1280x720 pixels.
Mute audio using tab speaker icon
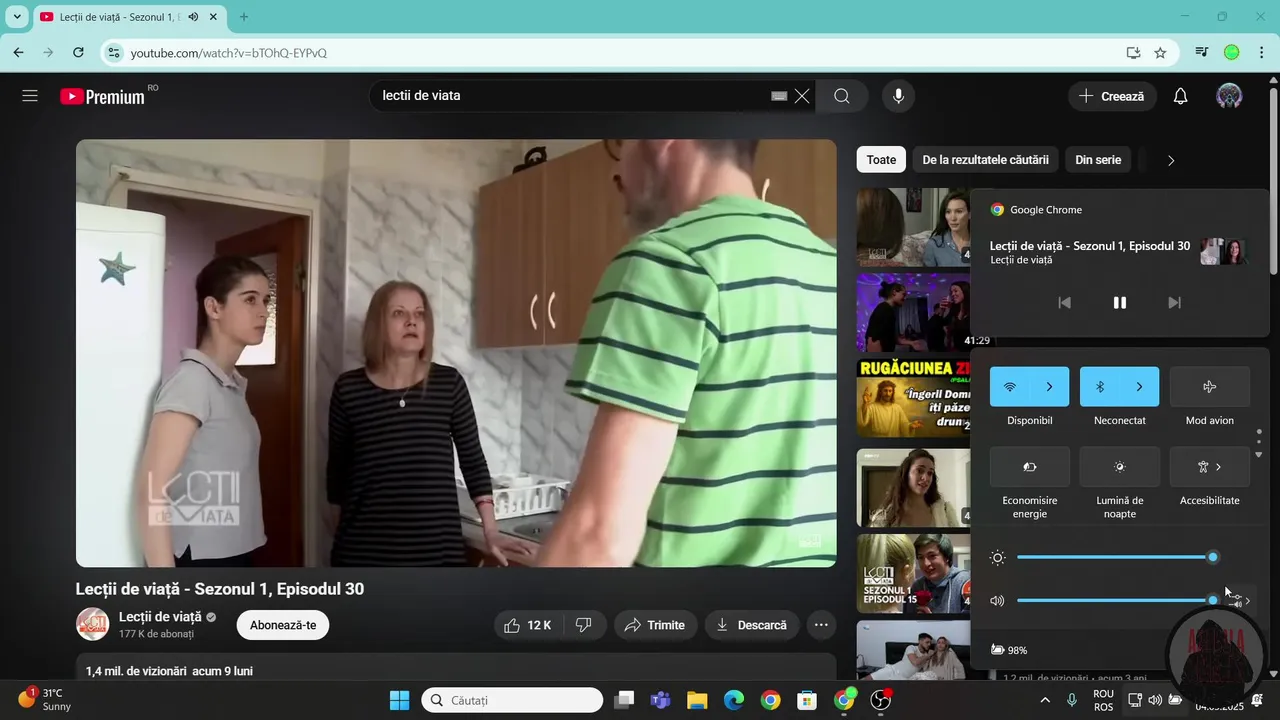pyautogui.click(x=193, y=17)
